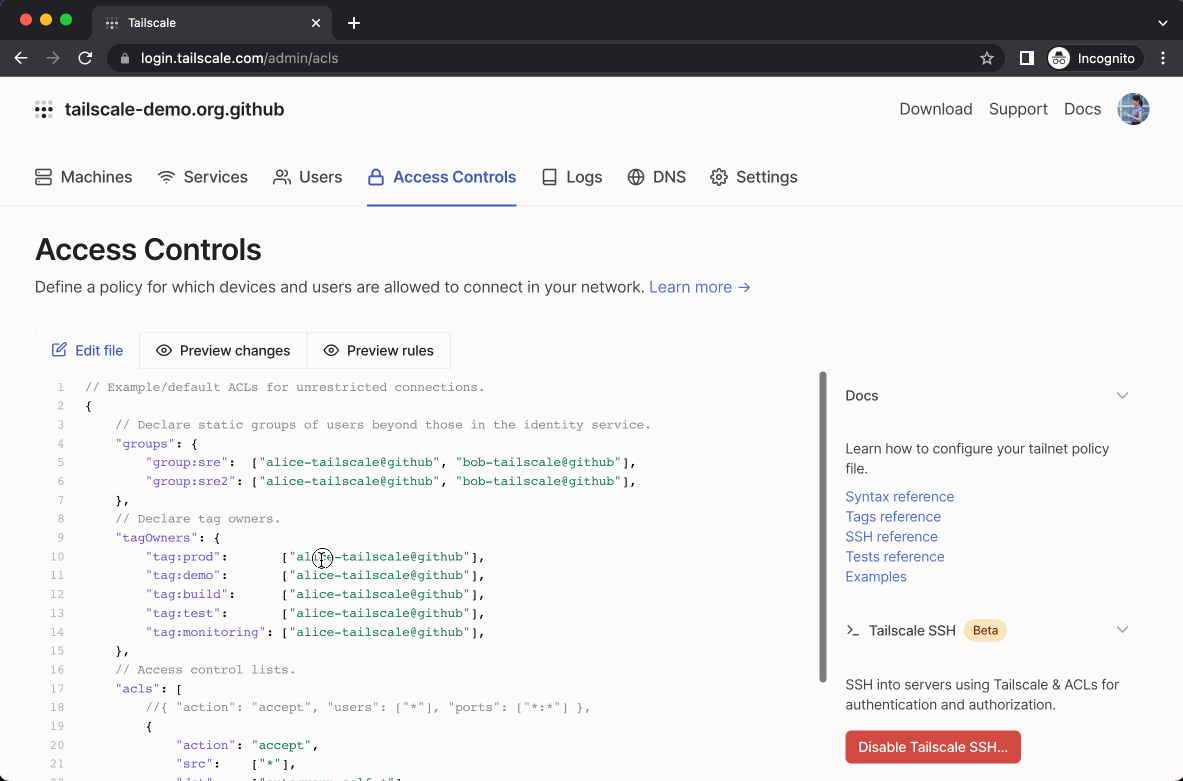Click Disable Tailscale SSH button
This screenshot has height=781, width=1183.
pos(933,747)
